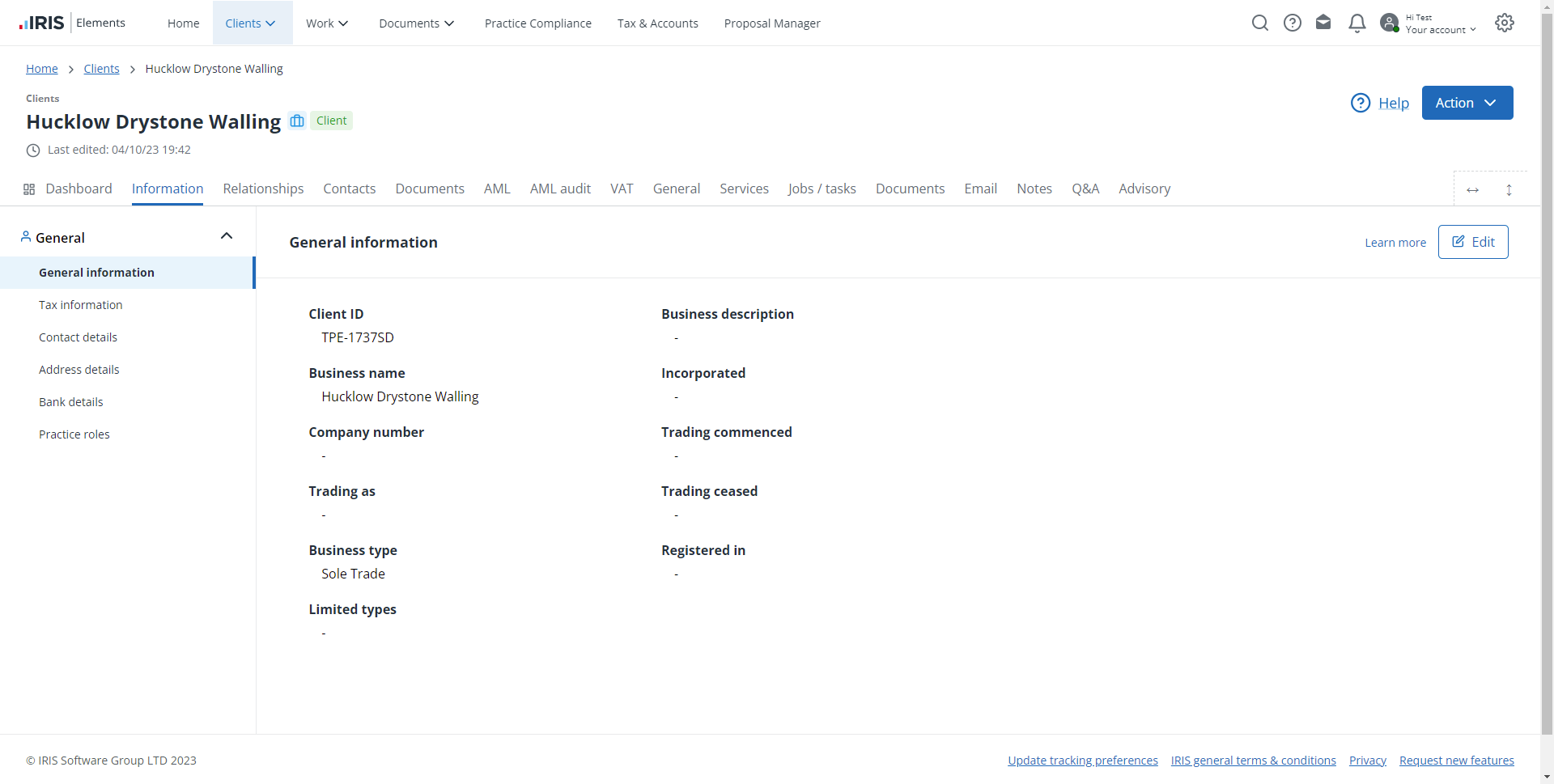The height and width of the screenshot is (784, 1554).
Task: Select Tax information in sidebar
Action: 81,305
